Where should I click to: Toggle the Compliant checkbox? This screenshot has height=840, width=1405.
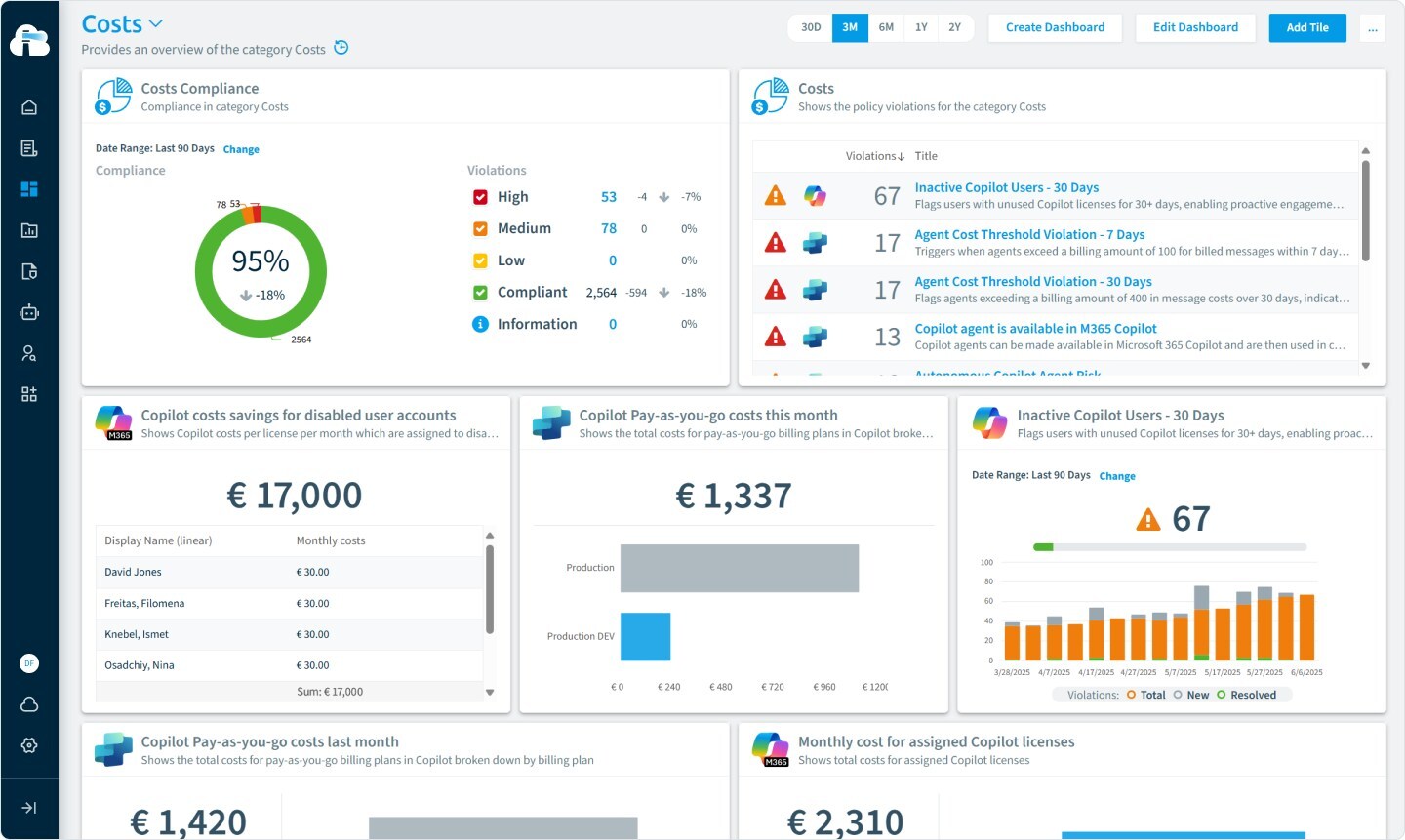coord(480,292)
